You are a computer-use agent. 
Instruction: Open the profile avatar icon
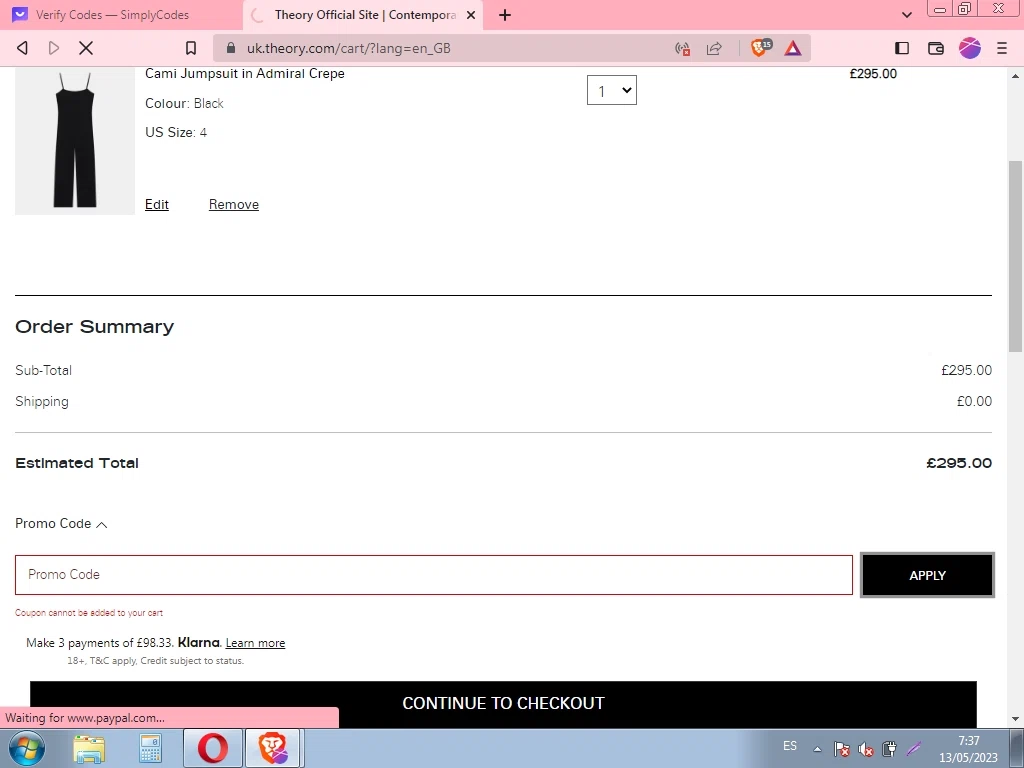click(970, 48)
